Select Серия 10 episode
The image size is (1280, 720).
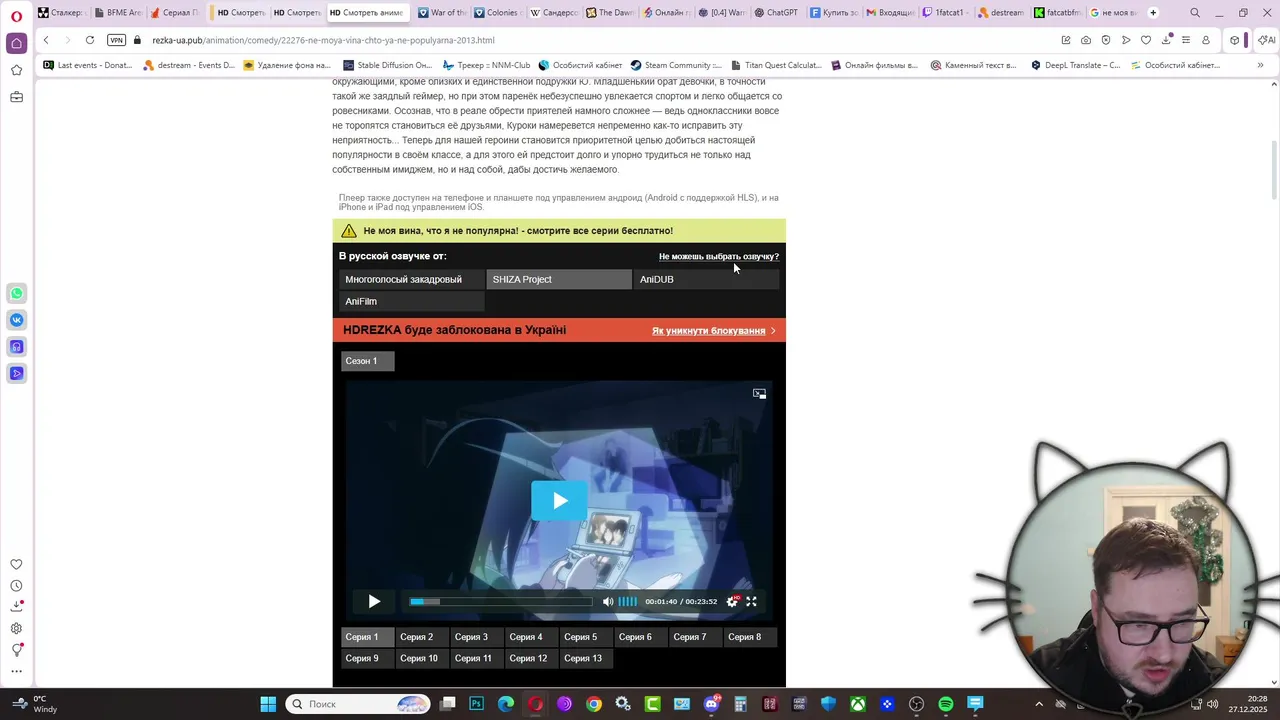(424, 659)
